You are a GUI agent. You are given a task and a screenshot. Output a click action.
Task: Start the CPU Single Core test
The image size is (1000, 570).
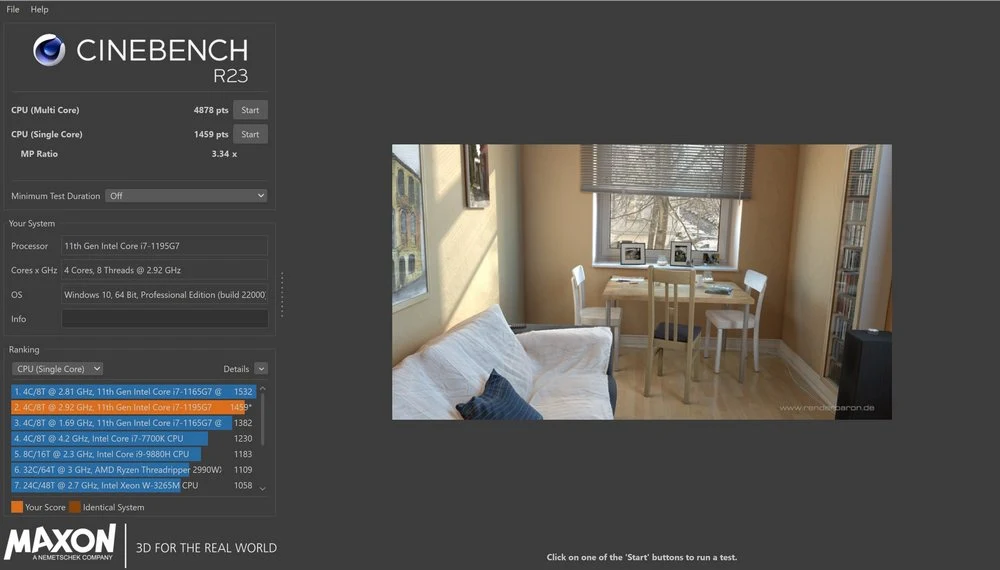click(250, 135)
